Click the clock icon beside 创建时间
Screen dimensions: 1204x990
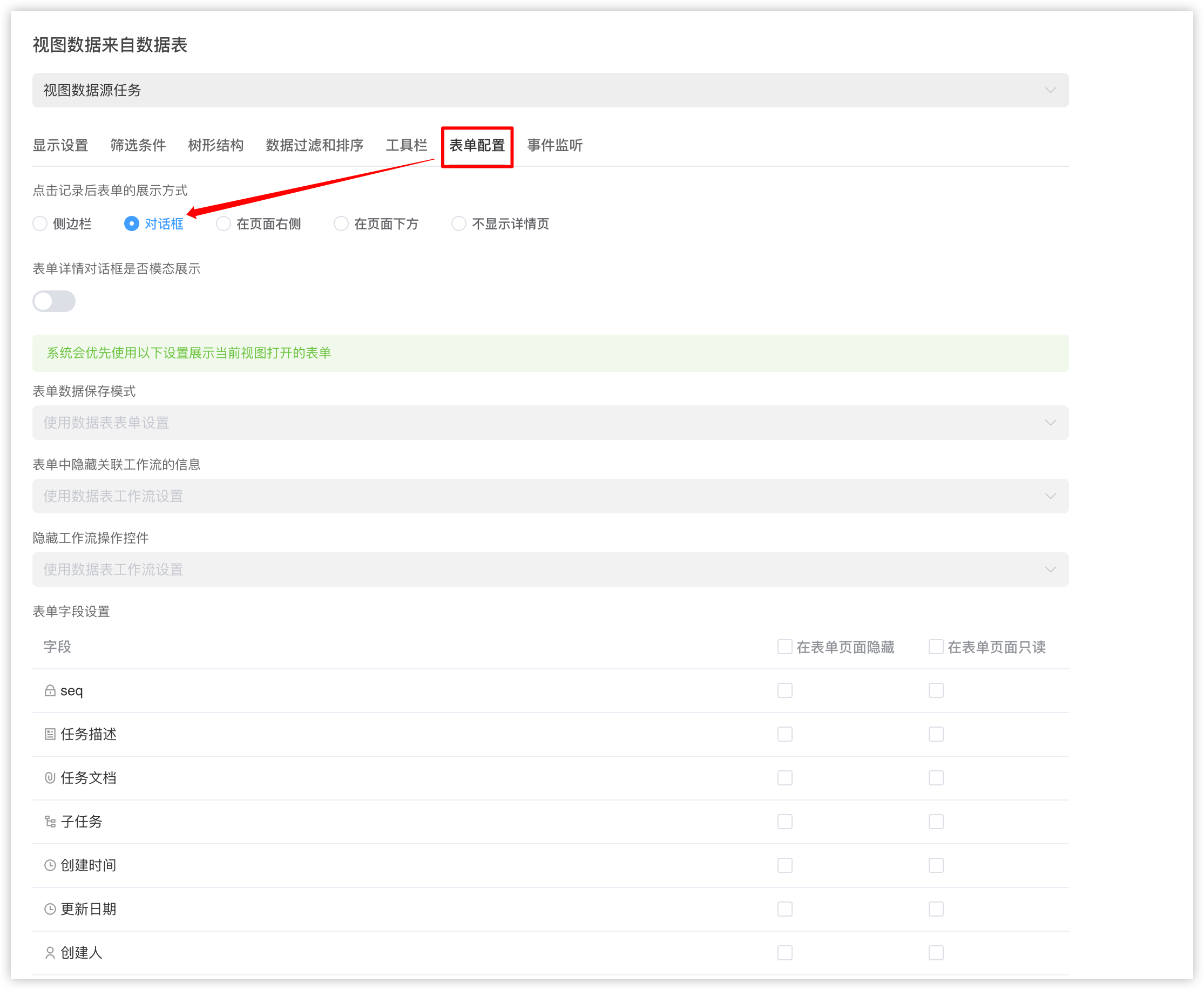(x=50, y=865)
